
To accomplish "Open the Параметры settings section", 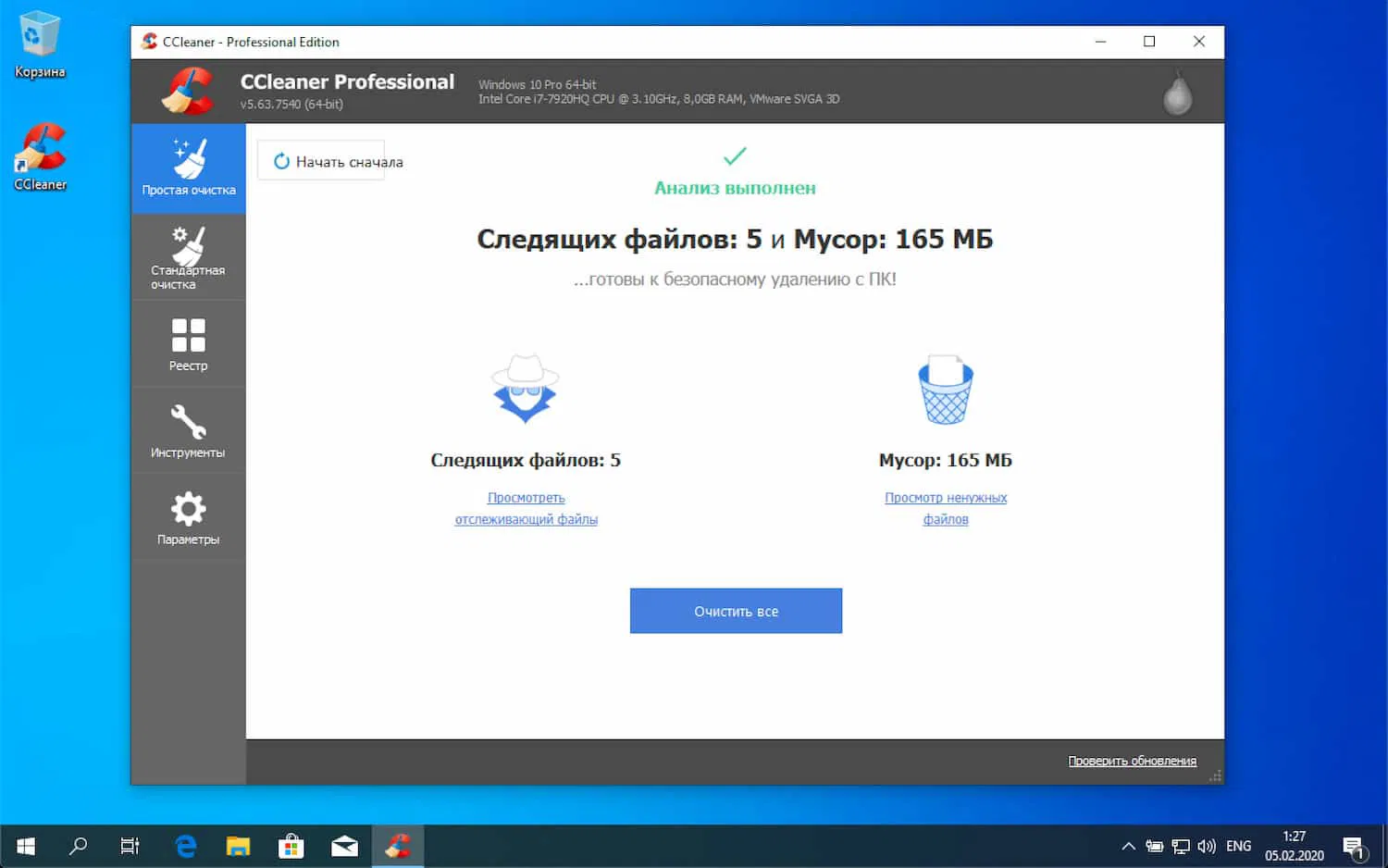I will click(x=188, y=516).
